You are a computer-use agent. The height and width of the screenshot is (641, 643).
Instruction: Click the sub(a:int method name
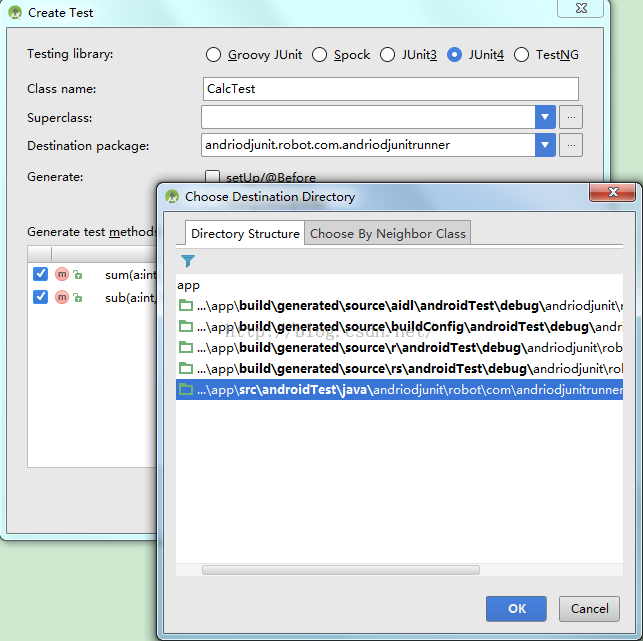pos(131,298)
